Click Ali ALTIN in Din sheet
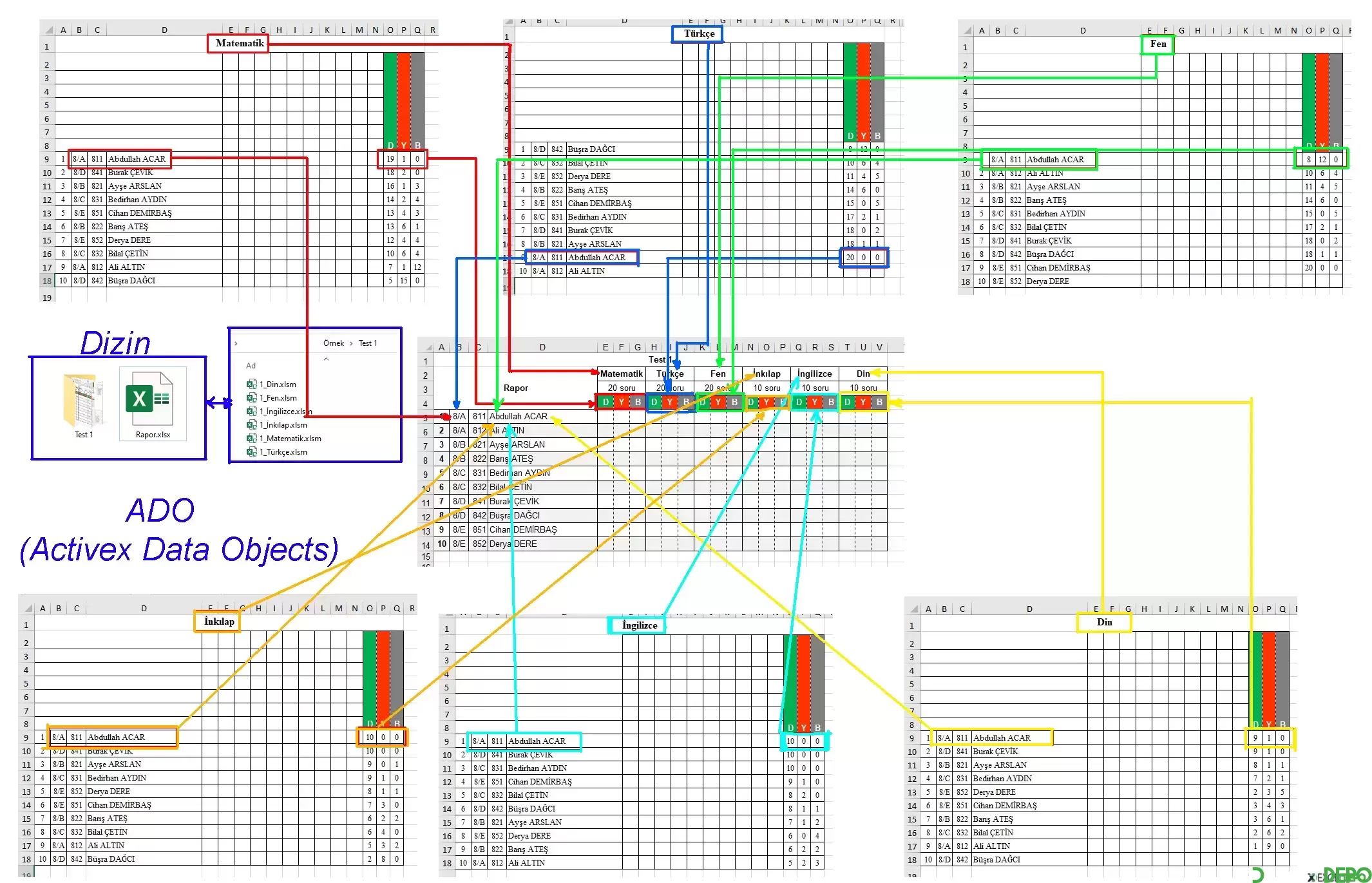 click(x=991, y=846)
